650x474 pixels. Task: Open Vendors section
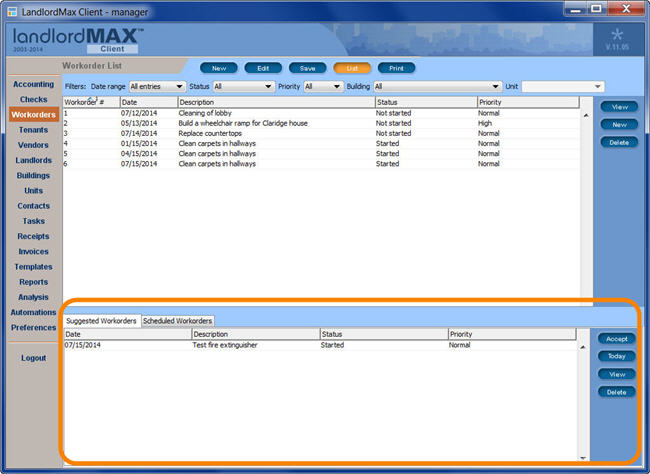point(34,145)
